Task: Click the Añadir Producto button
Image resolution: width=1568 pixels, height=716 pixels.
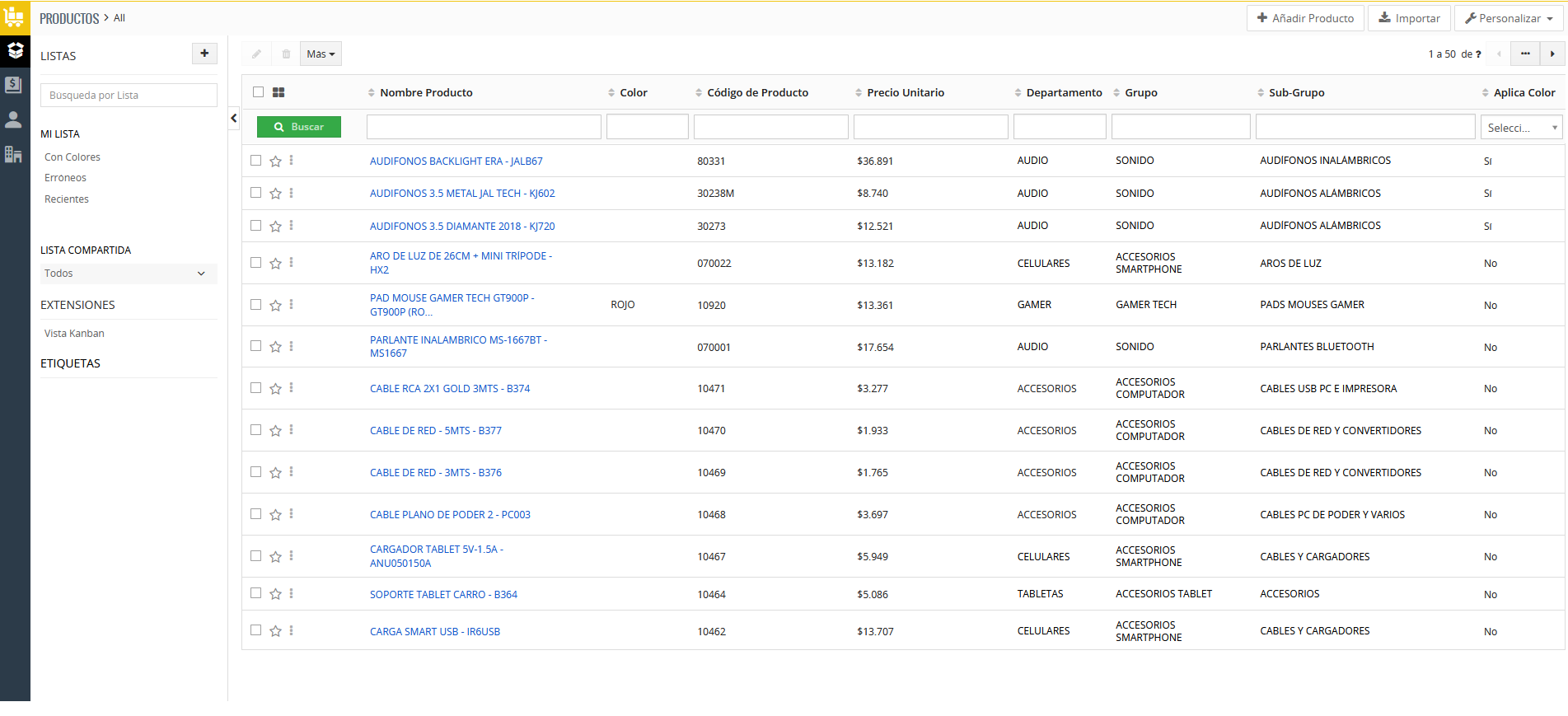Action: pyautogui.click(x=1305, y=18)
